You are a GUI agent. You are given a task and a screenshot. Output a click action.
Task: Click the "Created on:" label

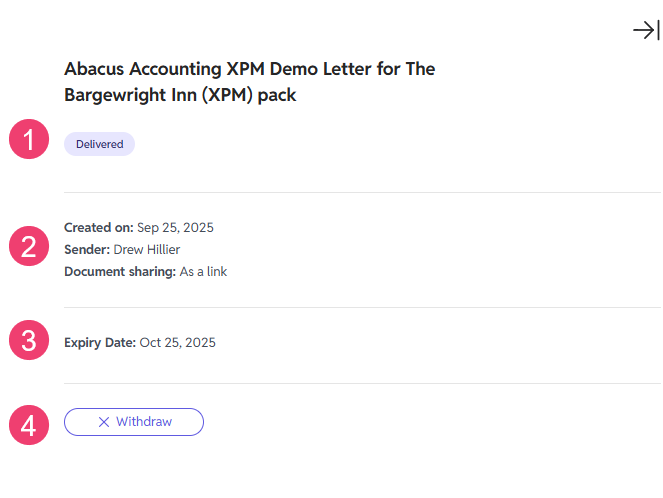click(x=98, y=227)
